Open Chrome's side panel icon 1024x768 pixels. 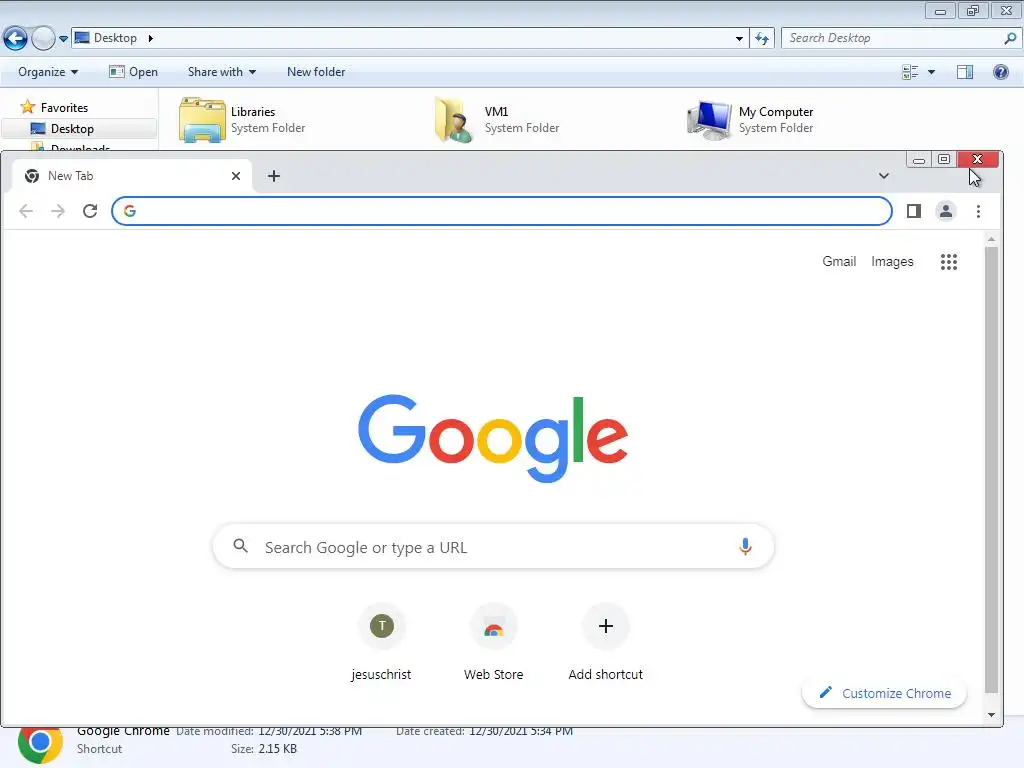914,211
